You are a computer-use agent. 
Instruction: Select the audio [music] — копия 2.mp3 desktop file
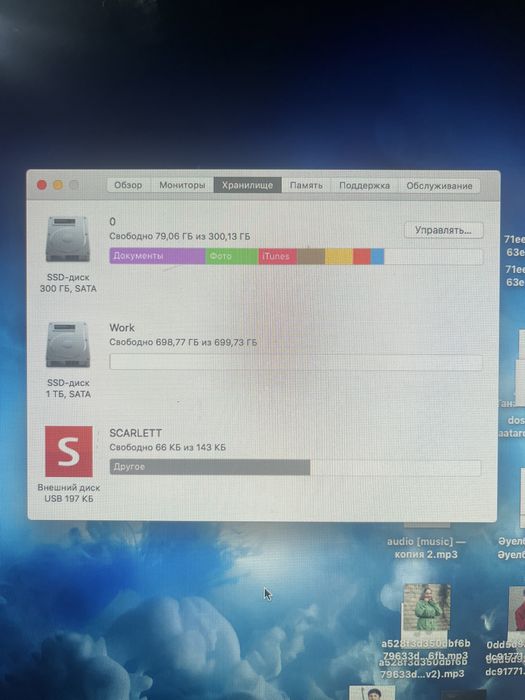pos(426,548)
